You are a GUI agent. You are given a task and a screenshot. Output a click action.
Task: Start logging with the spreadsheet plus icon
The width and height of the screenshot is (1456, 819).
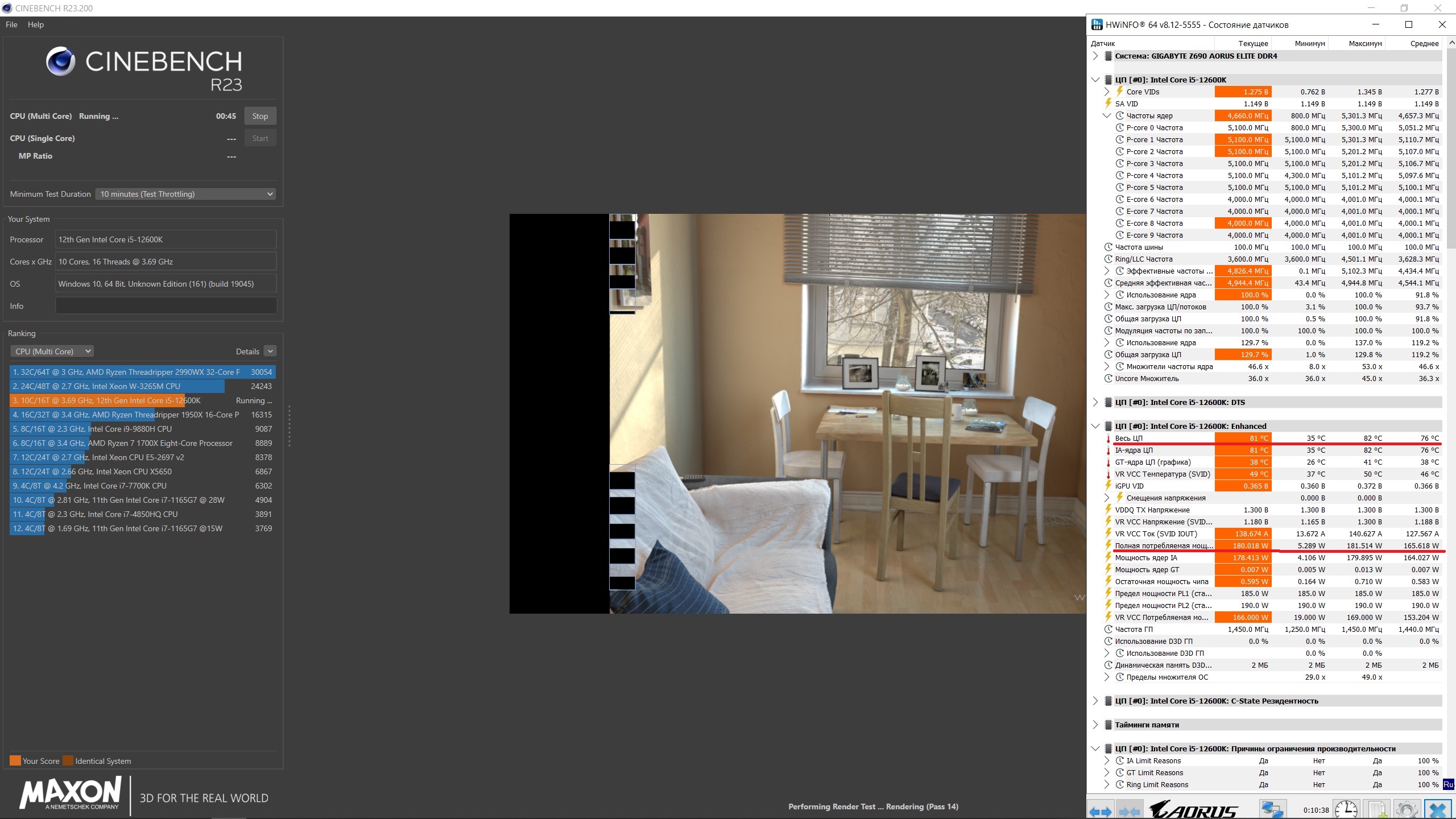coord(1376,810)
